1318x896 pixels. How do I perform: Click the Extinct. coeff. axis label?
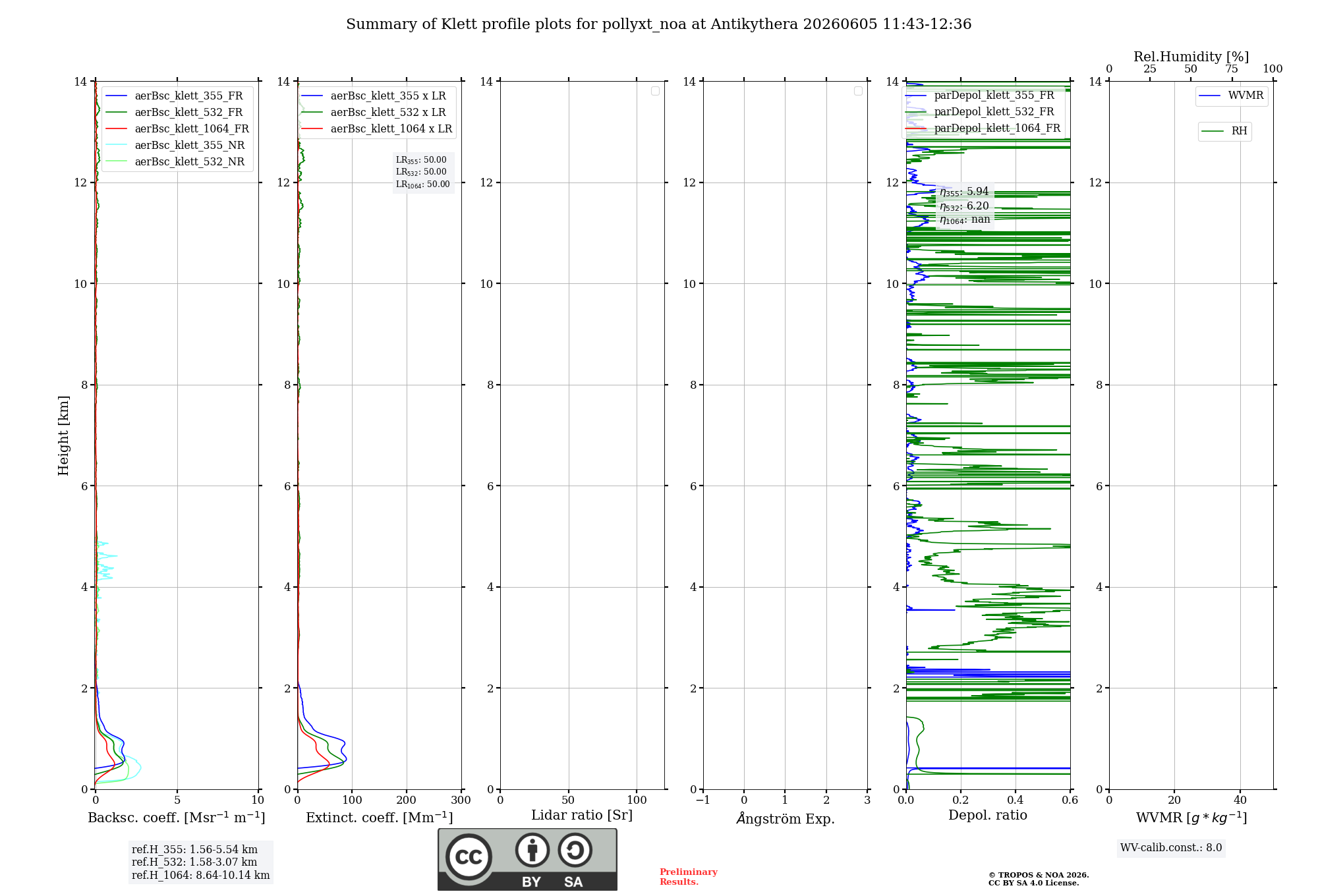pyautogui.click(x=380, y=818)
